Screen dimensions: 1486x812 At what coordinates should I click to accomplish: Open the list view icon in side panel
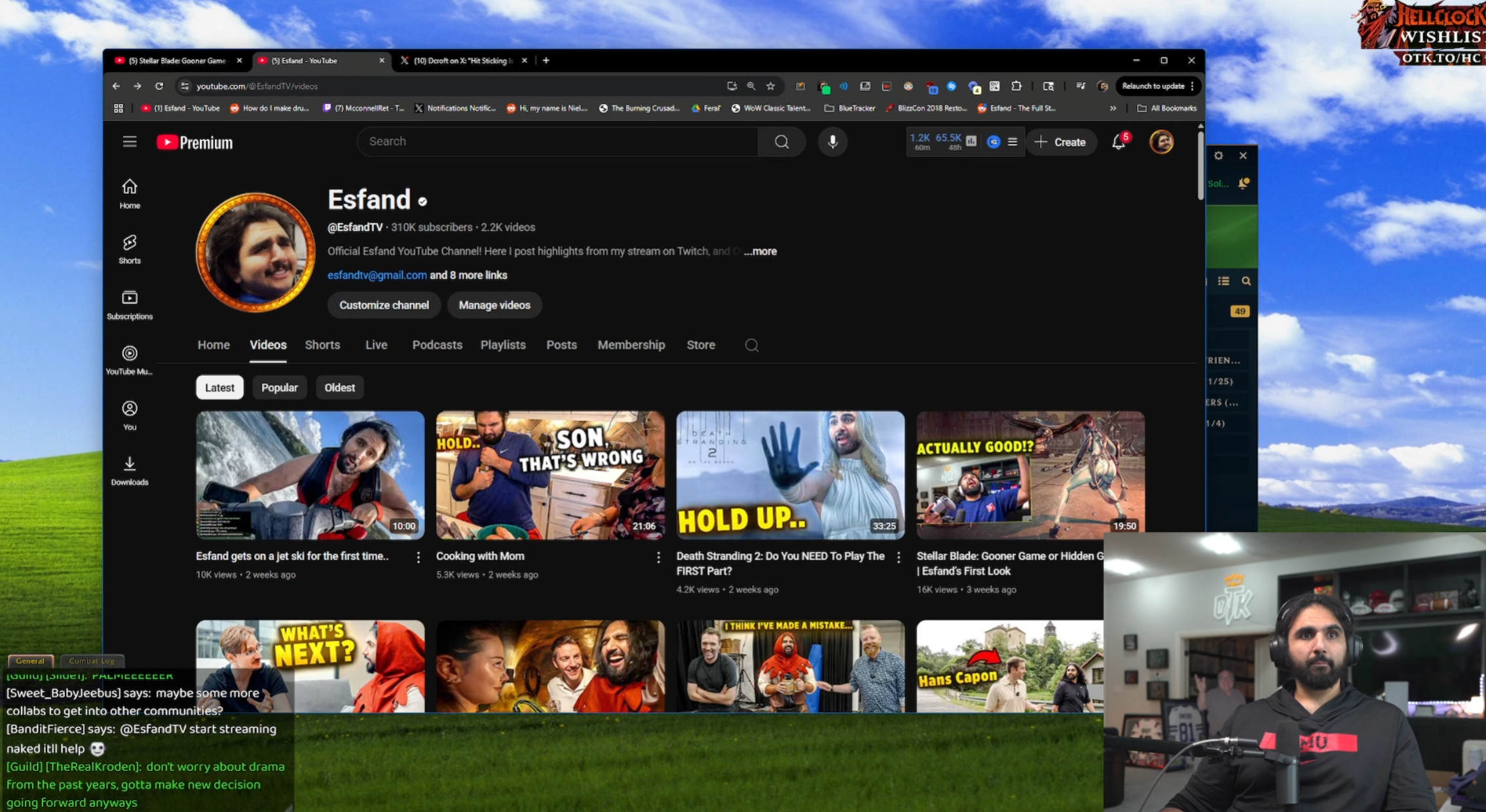pyautogui.click(x=1223, y=281)
